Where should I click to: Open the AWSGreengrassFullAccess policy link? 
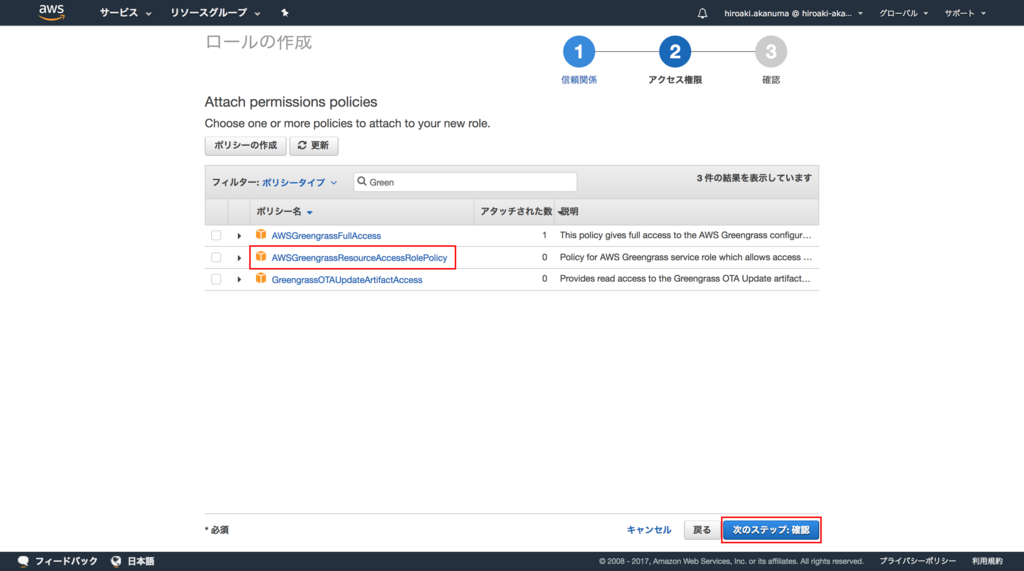point(326,236)
